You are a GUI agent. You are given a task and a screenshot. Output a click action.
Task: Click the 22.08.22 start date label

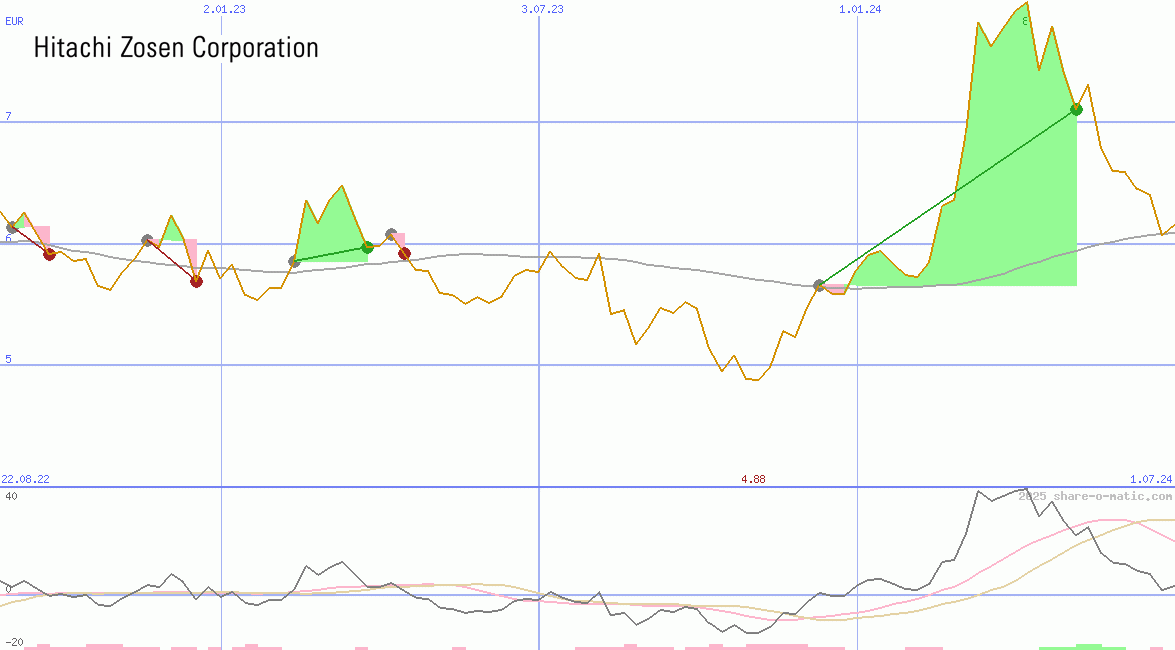click(x=25, y=479)
